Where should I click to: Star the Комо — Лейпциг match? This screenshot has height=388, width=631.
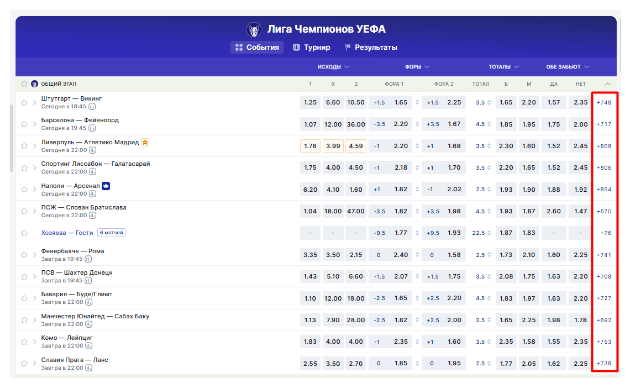tap(24, 342)
